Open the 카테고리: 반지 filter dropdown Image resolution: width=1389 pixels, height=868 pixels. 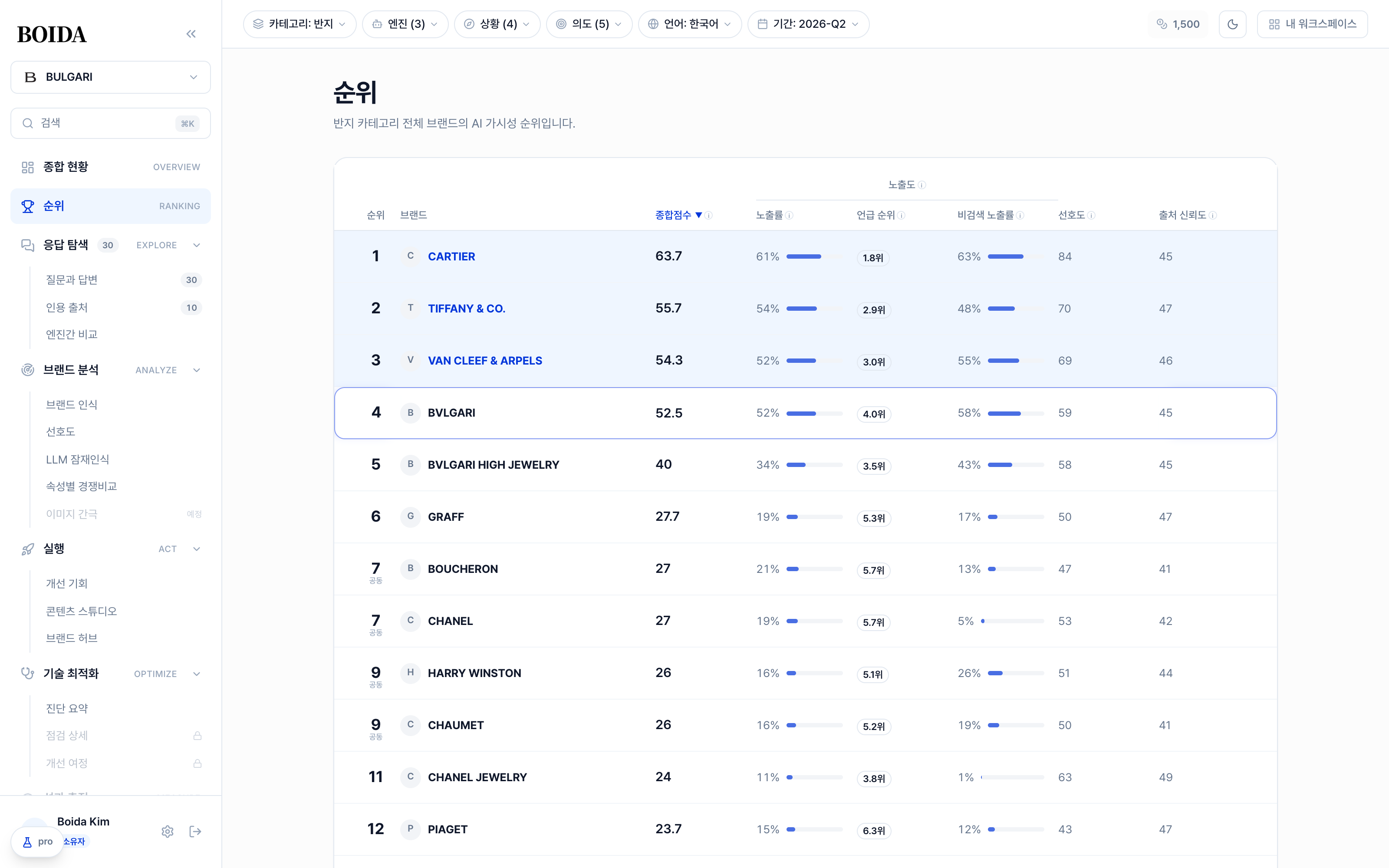[300, 24]
